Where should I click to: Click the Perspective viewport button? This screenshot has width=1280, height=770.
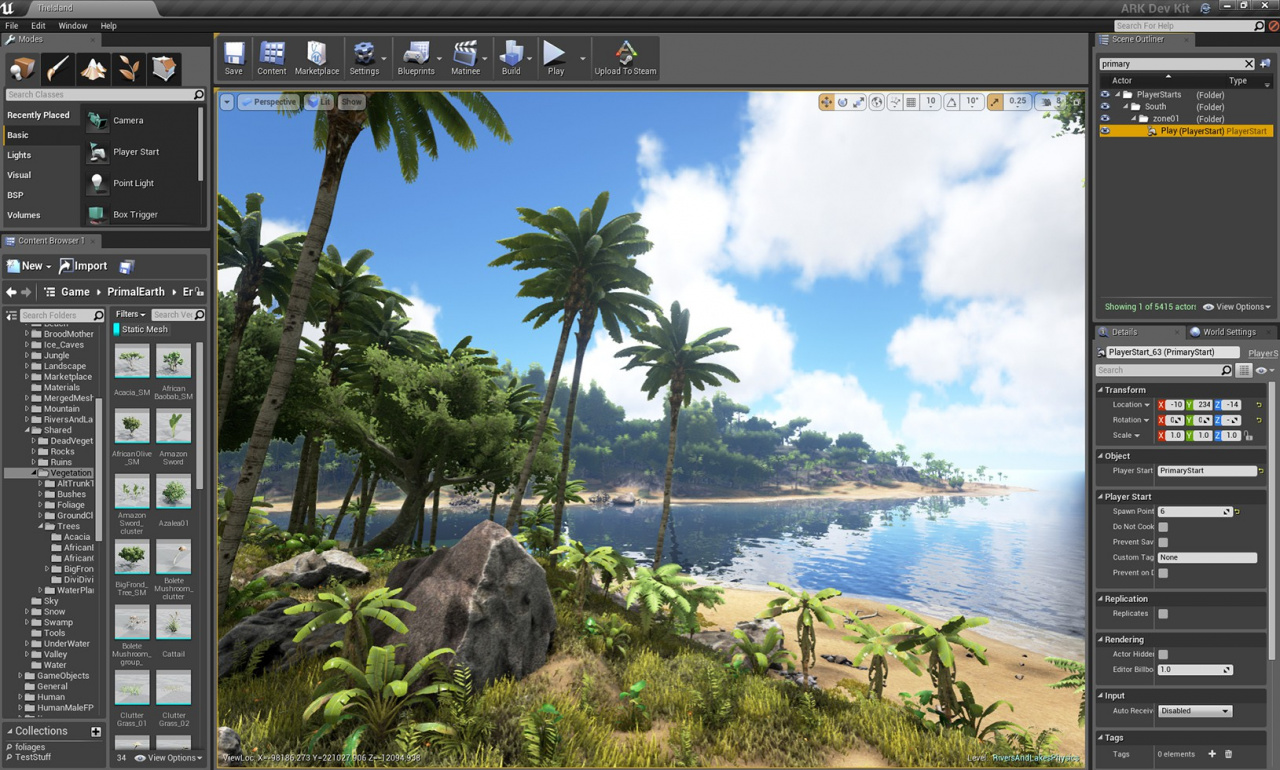tap(268, 102)
